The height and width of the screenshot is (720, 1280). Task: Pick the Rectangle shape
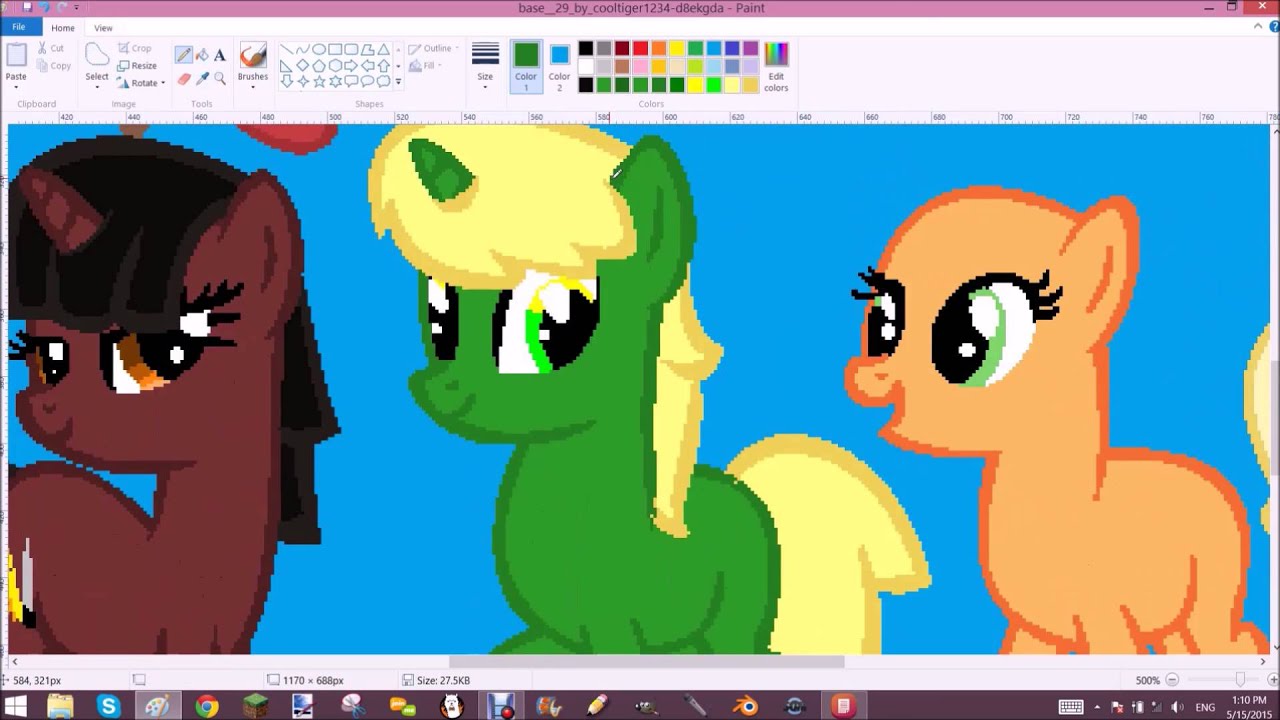335,49
